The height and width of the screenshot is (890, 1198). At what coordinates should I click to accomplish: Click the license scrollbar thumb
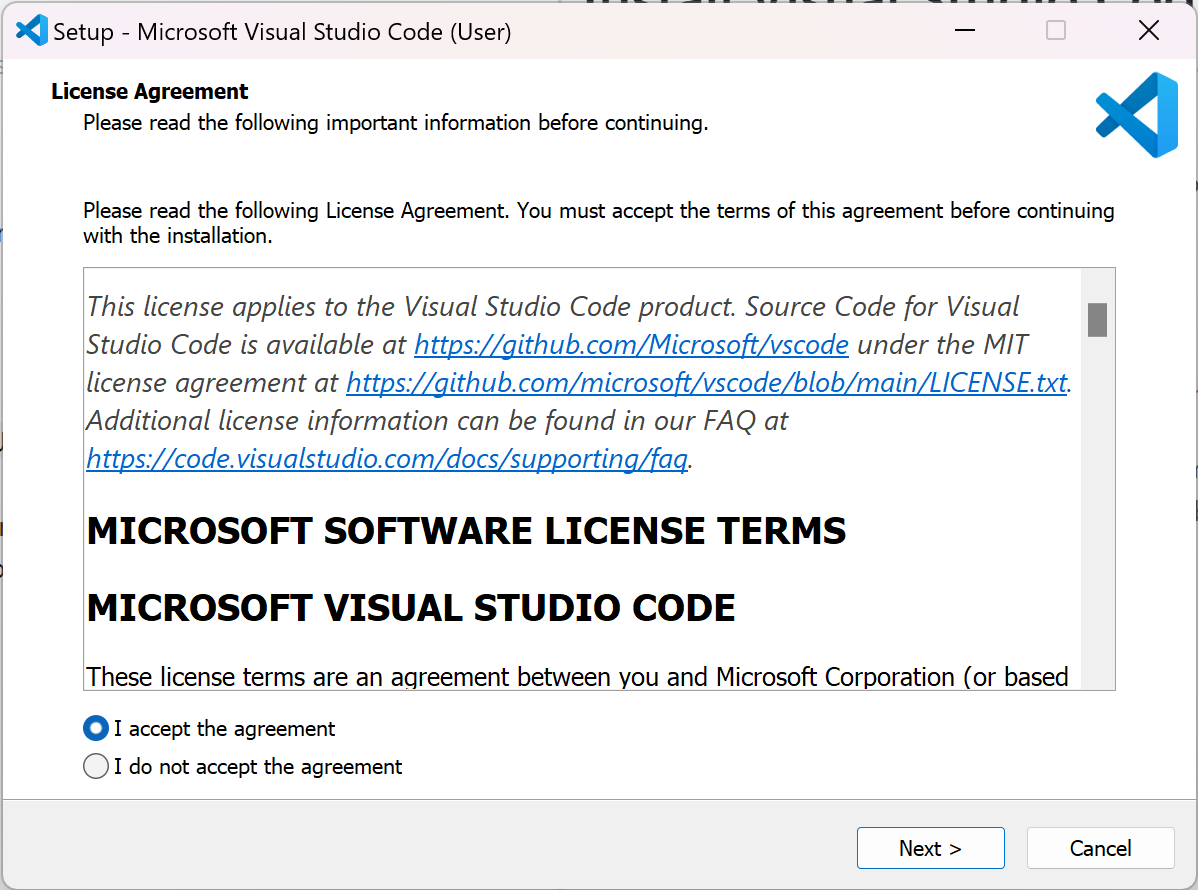(1098, 318)
